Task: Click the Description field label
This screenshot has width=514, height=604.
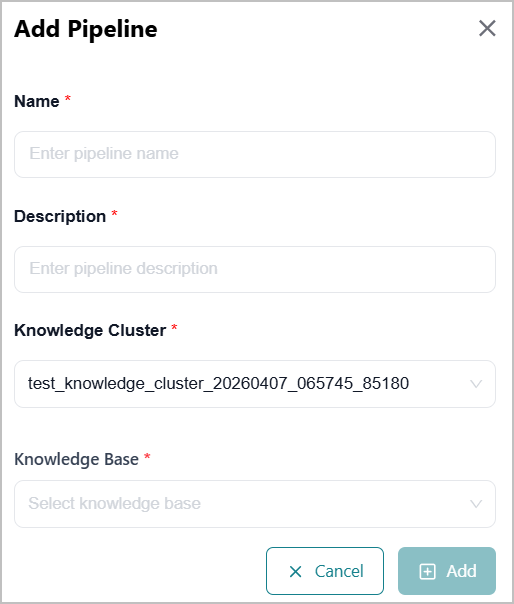Action: (x=60, y=216)
